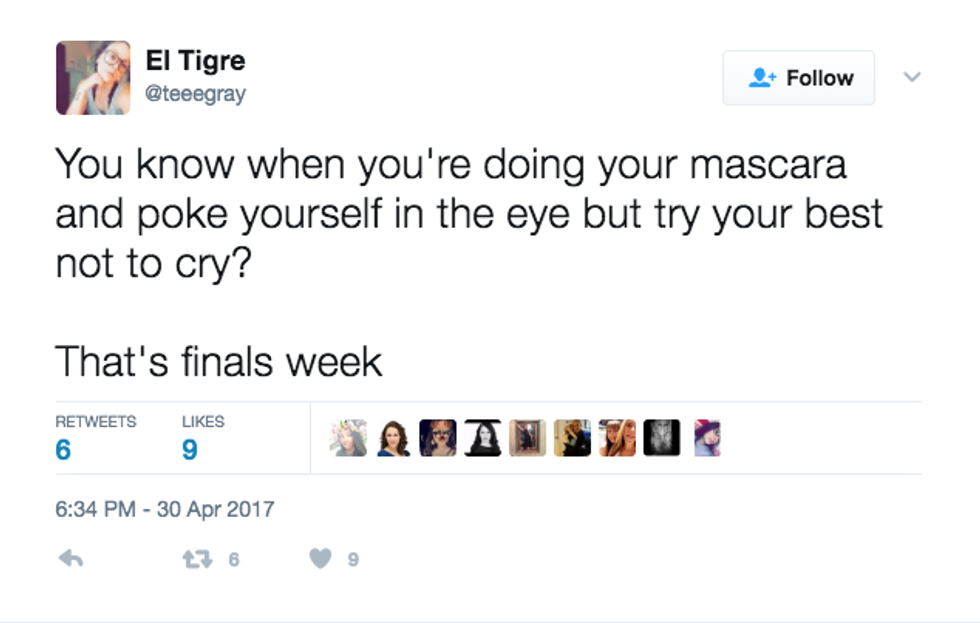Open the tweet options chevron menu
This screenshot has width=980, height=623.
pyautogui.click(x=911, y=77)
